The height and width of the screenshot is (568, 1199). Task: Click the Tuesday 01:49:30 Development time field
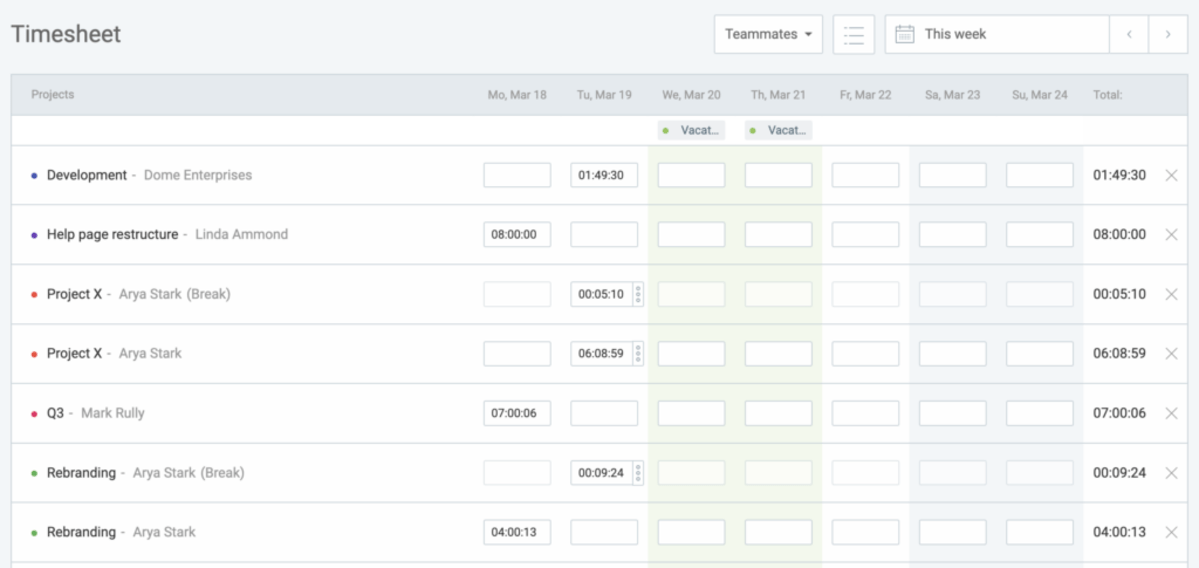coord(604,175)
